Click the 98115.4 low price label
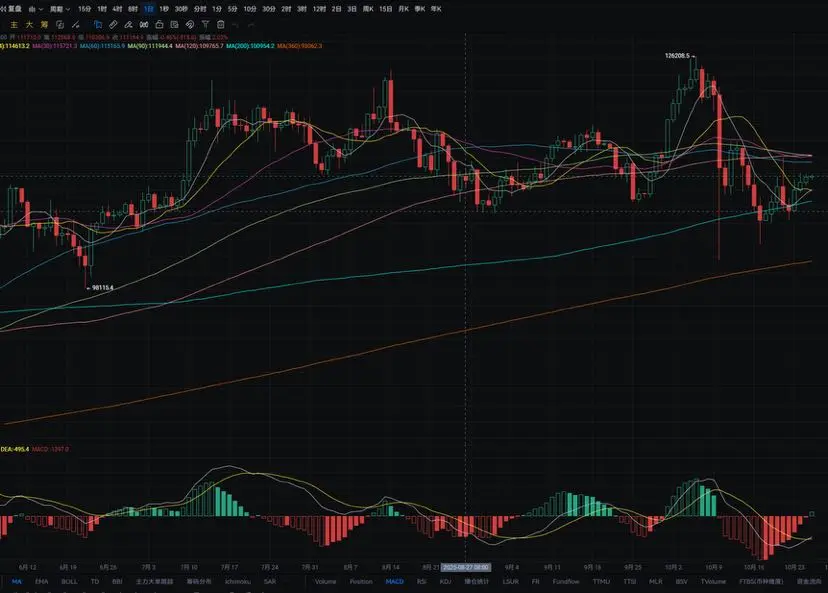The image size is (828, 593). 102,288
